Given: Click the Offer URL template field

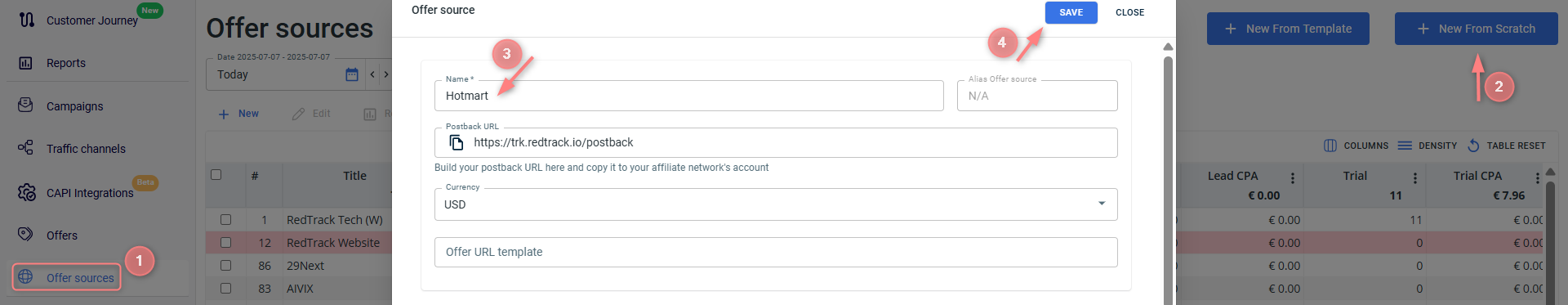Looking at the screenshot, I should pos(776,252).
